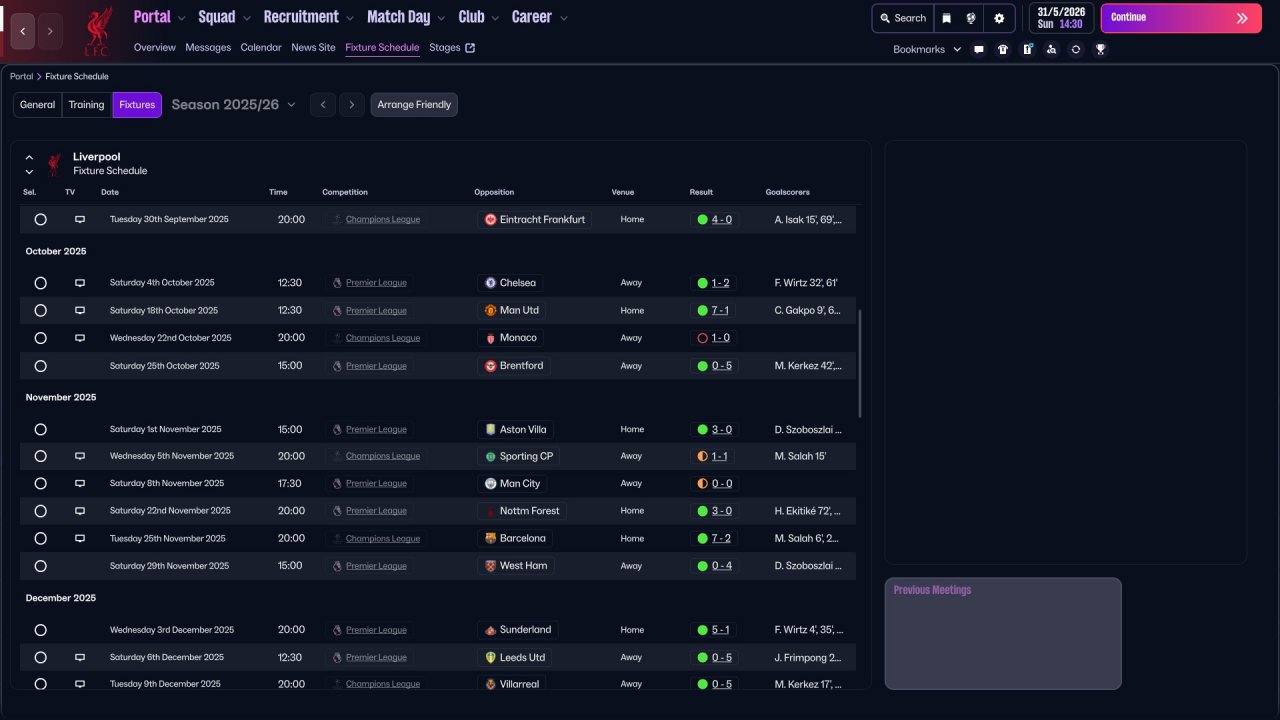This screenshot has height=720, width=1280.
Task: Open the settings gear icon
Action: pyautogui.click(x=999, y=18)
